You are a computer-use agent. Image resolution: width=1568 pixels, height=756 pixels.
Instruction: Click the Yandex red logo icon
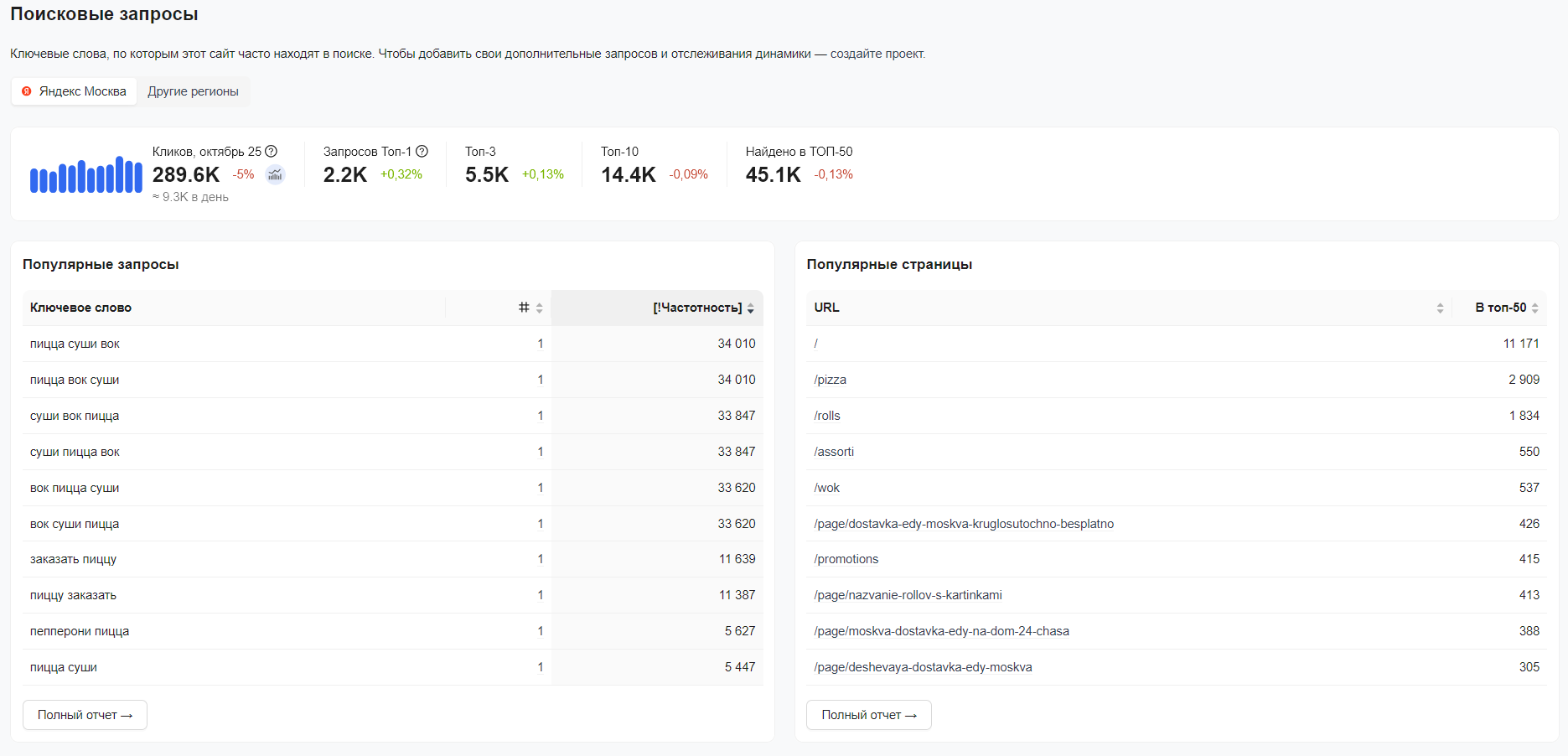tap(26, 91)
